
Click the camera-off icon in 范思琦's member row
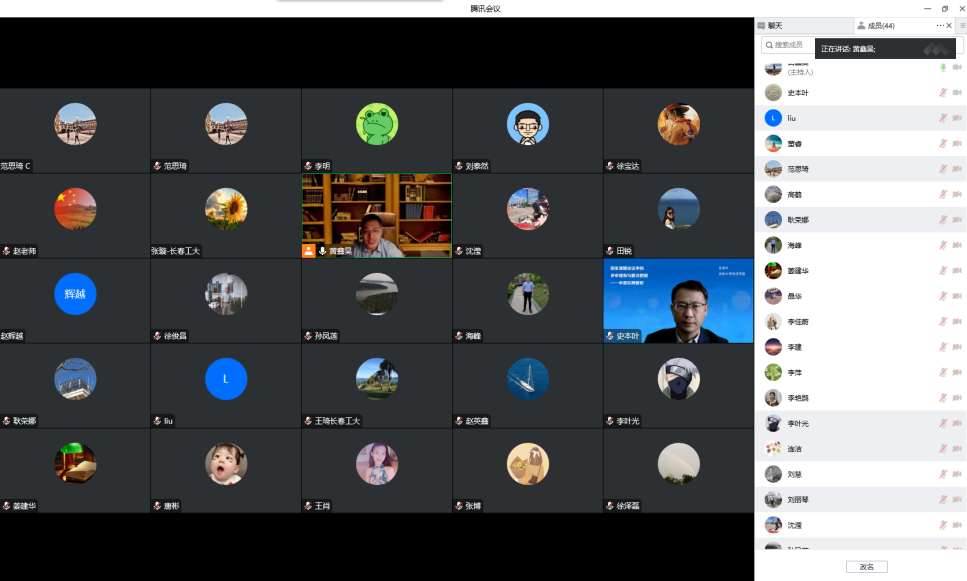coord(957,169)
